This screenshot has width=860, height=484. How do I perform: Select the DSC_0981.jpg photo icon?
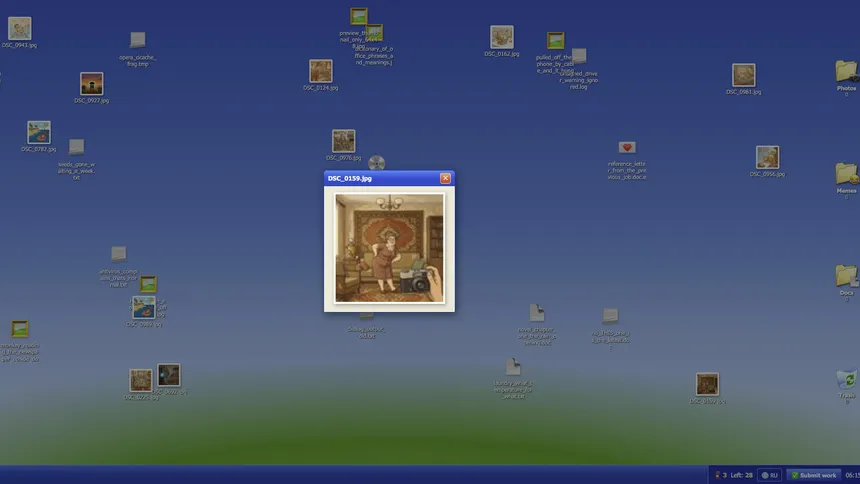[x=744, y=75]
